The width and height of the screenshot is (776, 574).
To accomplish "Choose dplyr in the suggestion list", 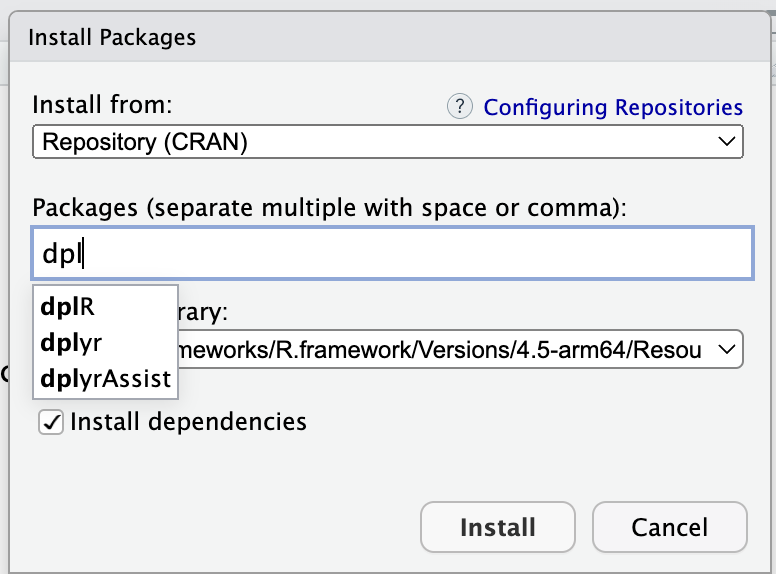I will pyautogui.click(x=71, y=342).
